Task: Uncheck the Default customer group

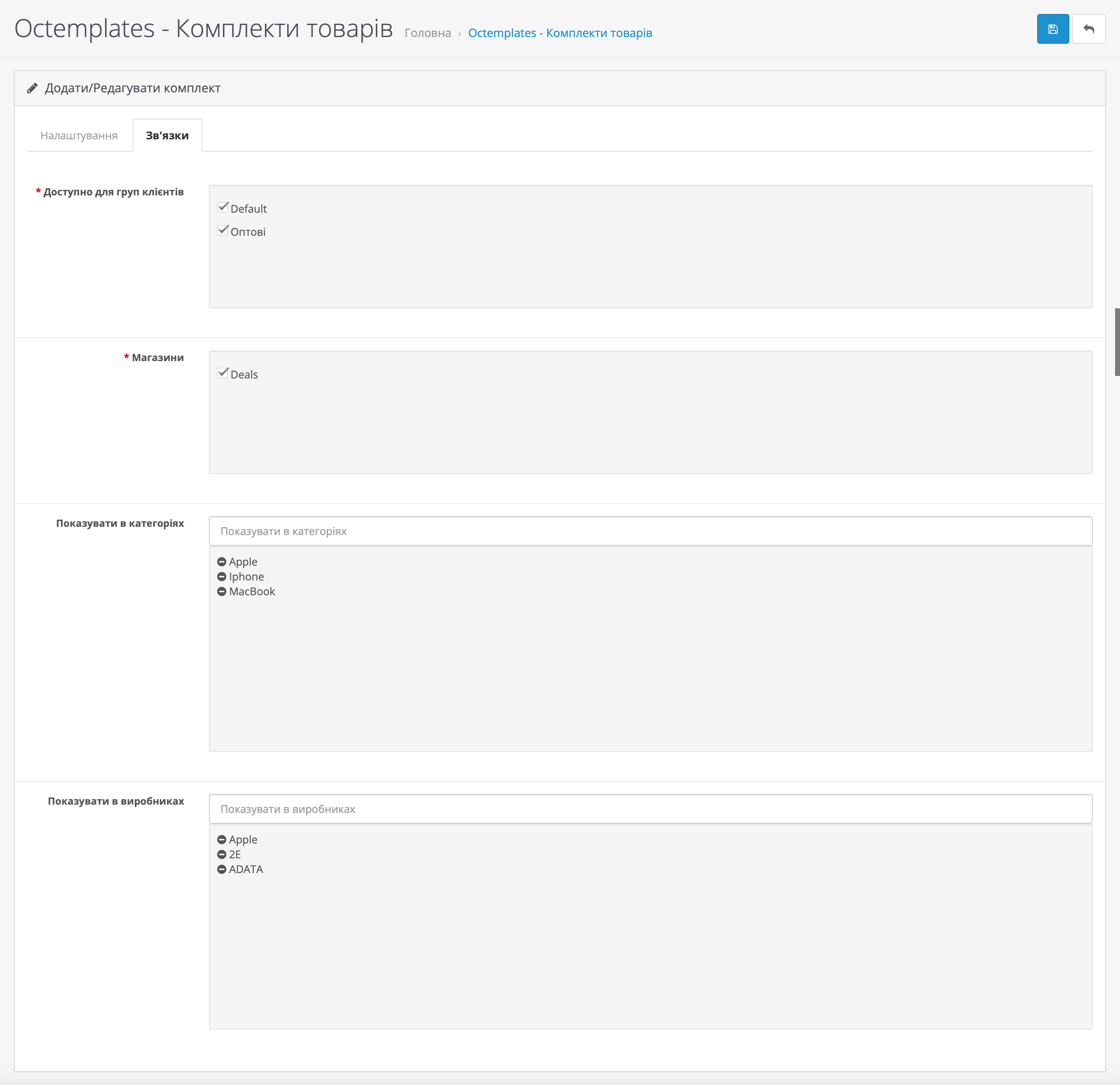Action: (x=223, y=207)
